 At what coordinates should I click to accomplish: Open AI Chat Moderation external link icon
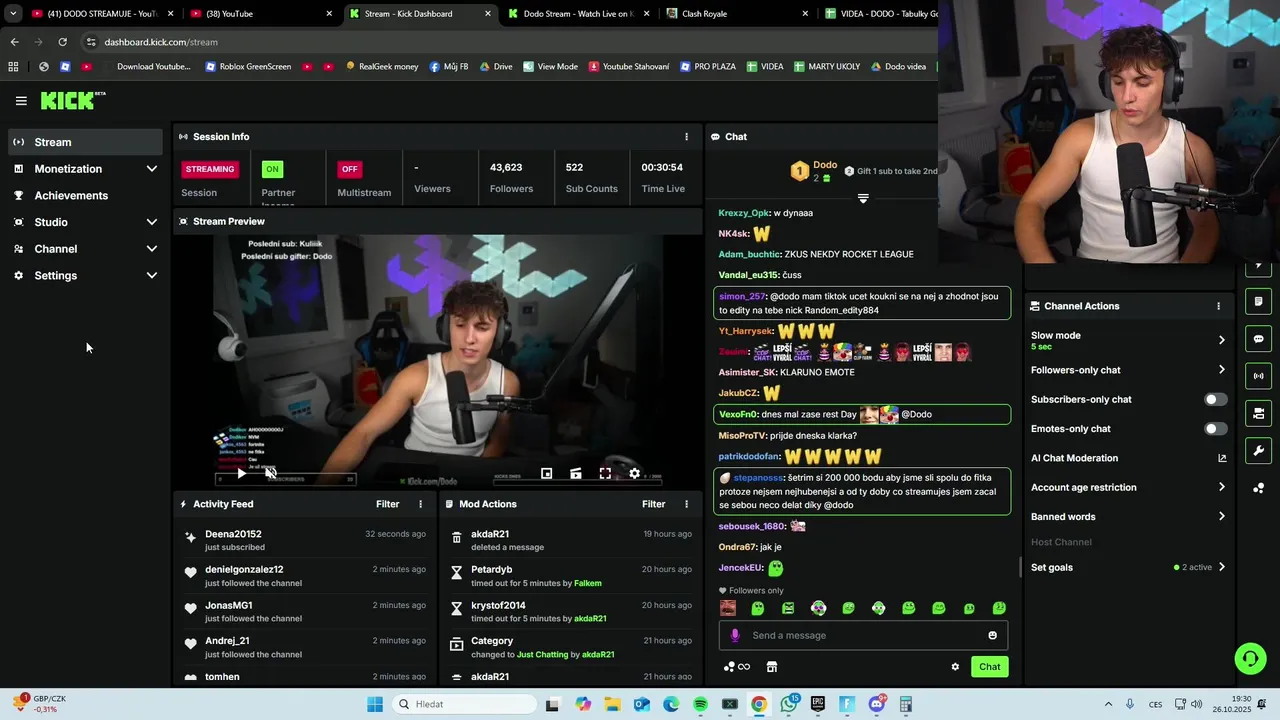[x=1222, y=458]
